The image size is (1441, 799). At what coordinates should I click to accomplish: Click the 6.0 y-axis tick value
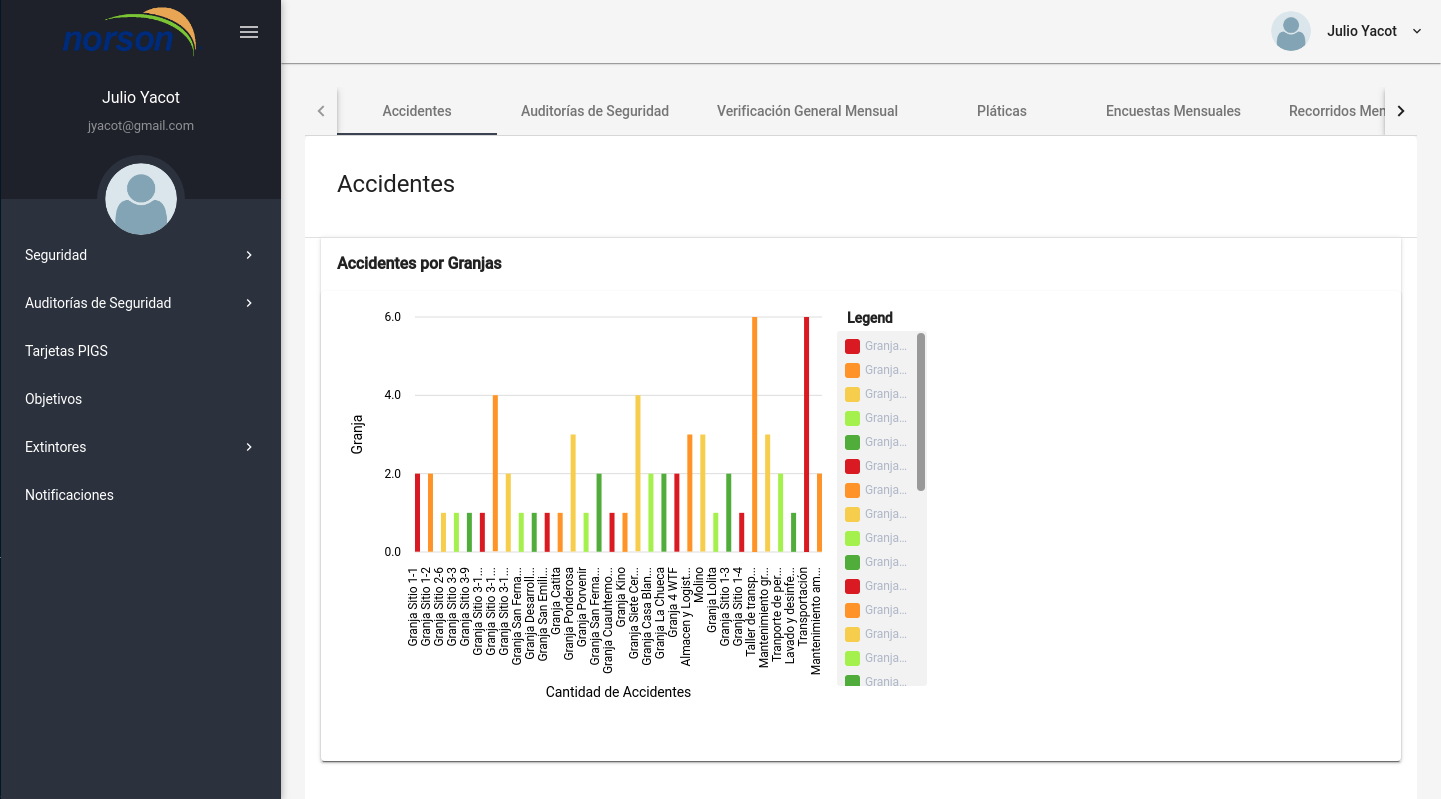tap(392, 317)
